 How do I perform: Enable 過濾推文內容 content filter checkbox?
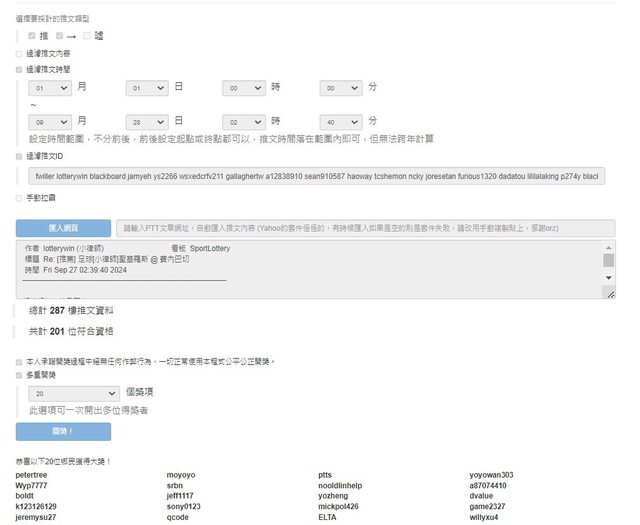point(19,54)
